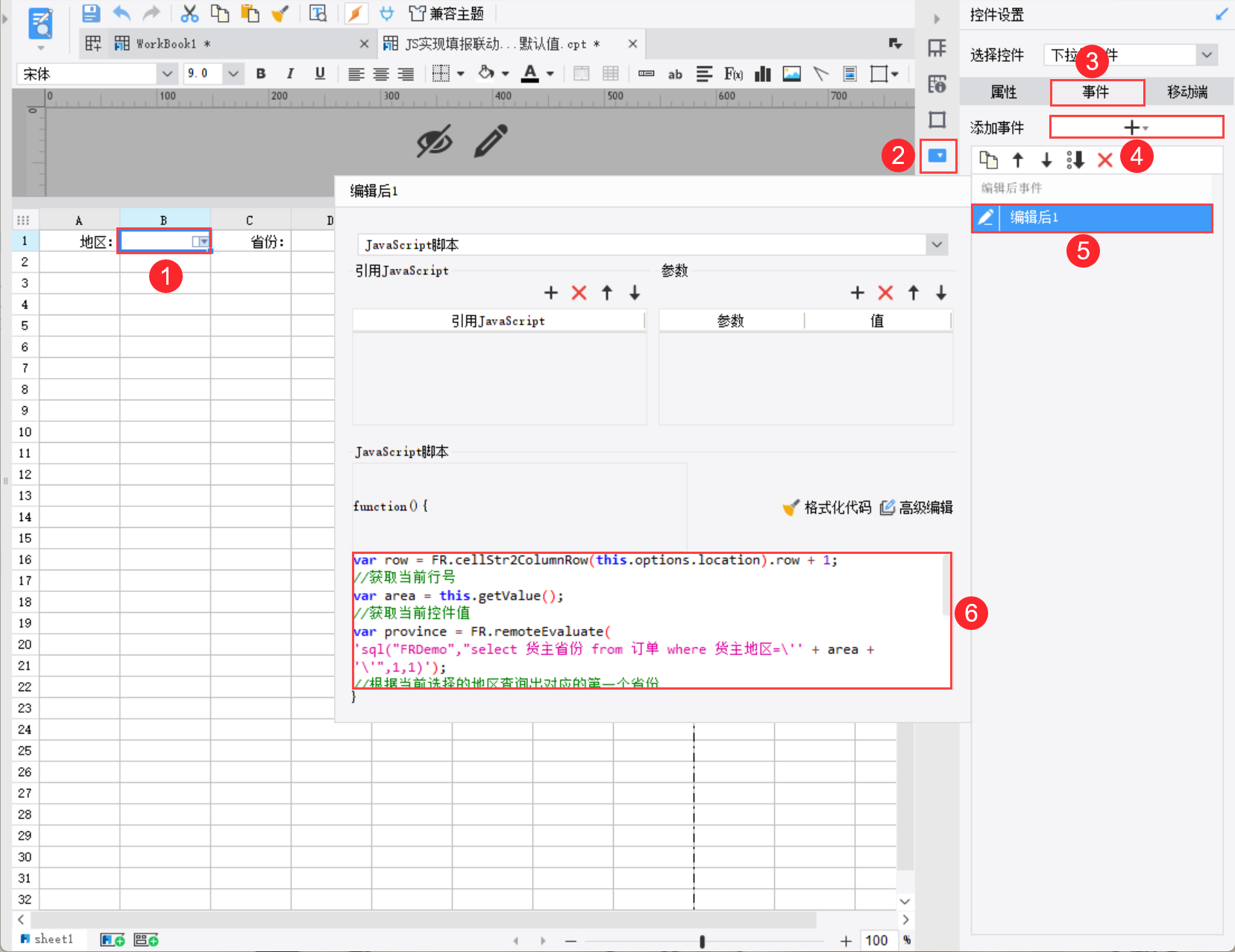Click the pencil edit icon on the canvas
1235x952 pixels.
[491, 141]
